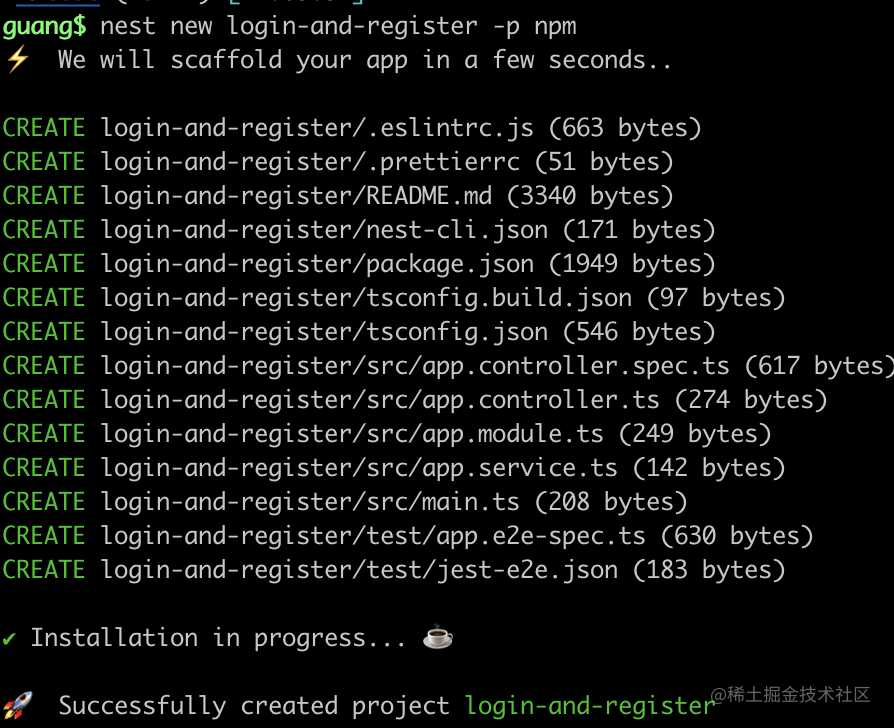Screen dimensions: 894x728
Task: Click the guang$ shell prompt
Action: click(44, 25)
